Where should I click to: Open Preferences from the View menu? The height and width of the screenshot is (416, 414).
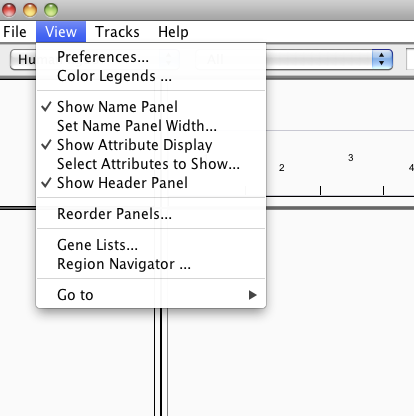click(x=151, y=57)
